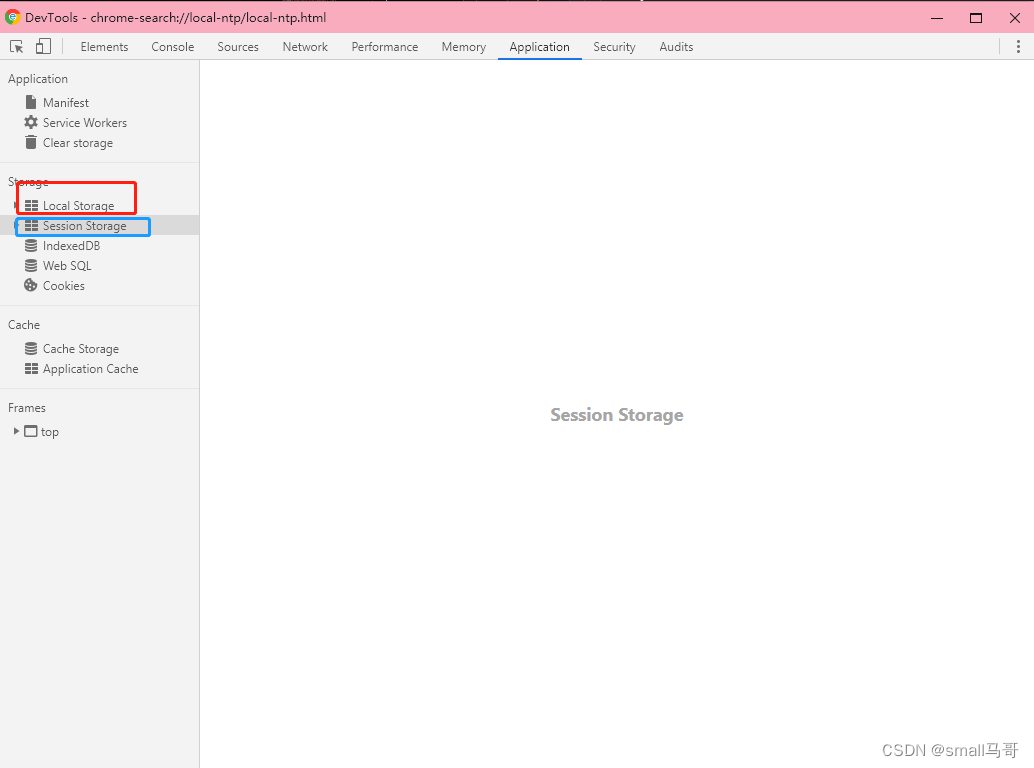Open the Console tab
1034x768 pixels.
point(173,47)
